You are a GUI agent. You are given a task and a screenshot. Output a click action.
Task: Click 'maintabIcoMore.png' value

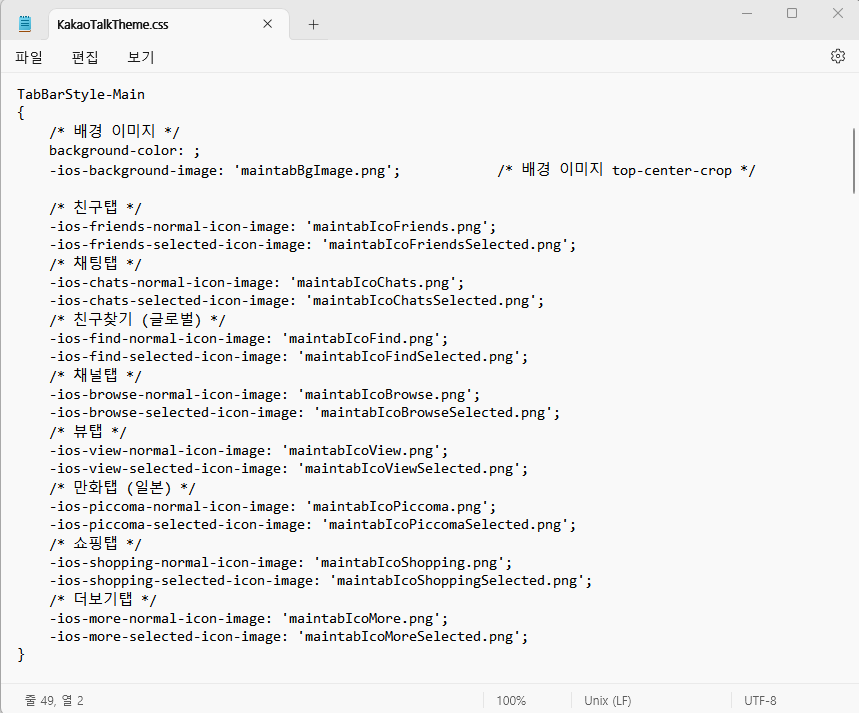(x=364, y=618)
